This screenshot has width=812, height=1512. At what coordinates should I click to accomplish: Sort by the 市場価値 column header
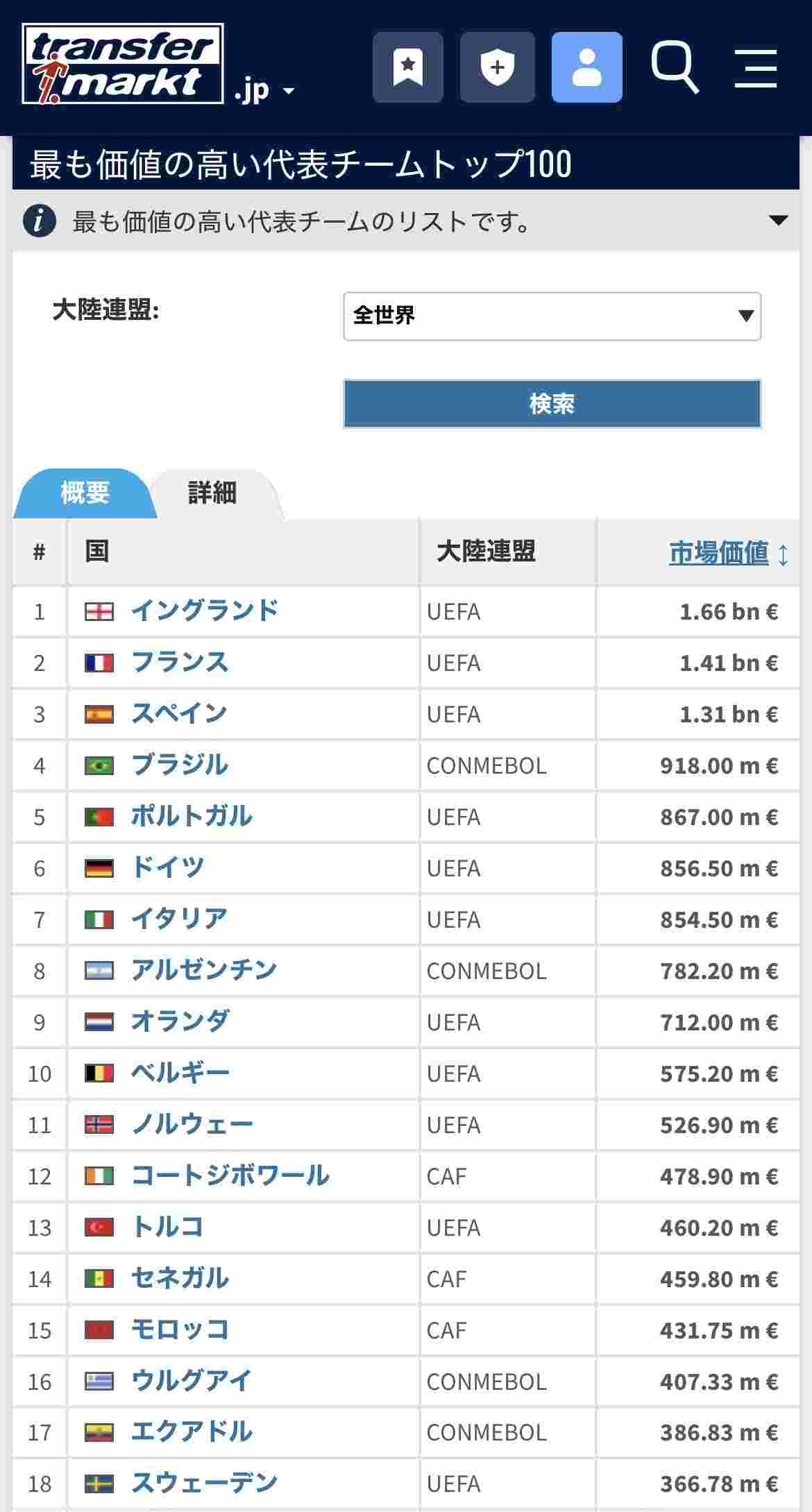pyautogui.click(x=719, y=553)
